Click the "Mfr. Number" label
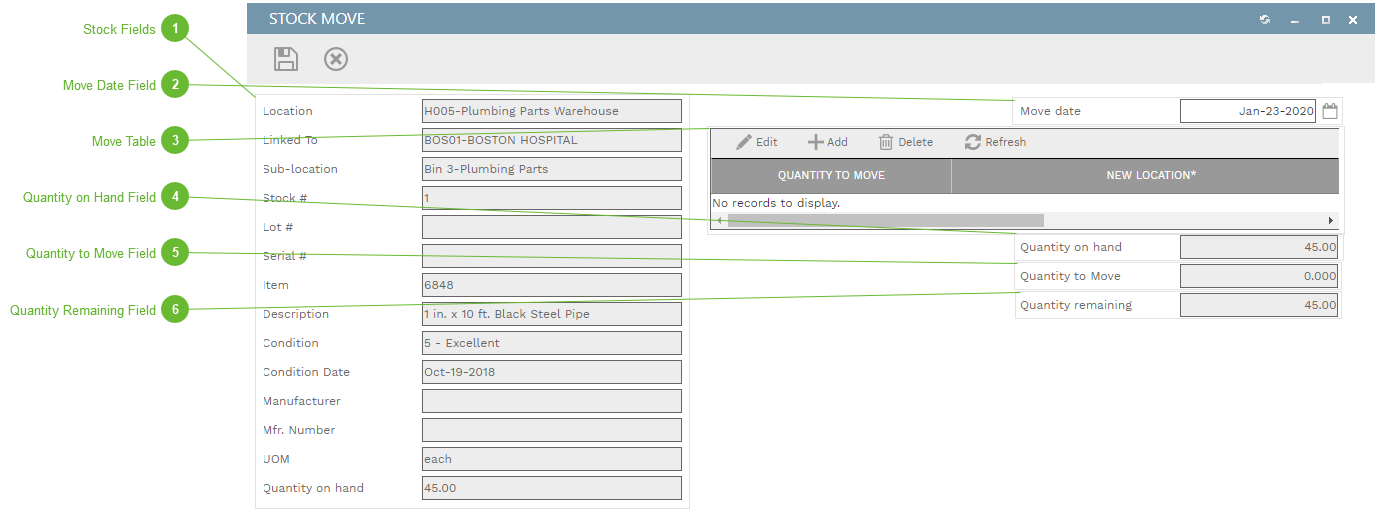Screen dimensions: 1378x520 click(x=299, y=430)
